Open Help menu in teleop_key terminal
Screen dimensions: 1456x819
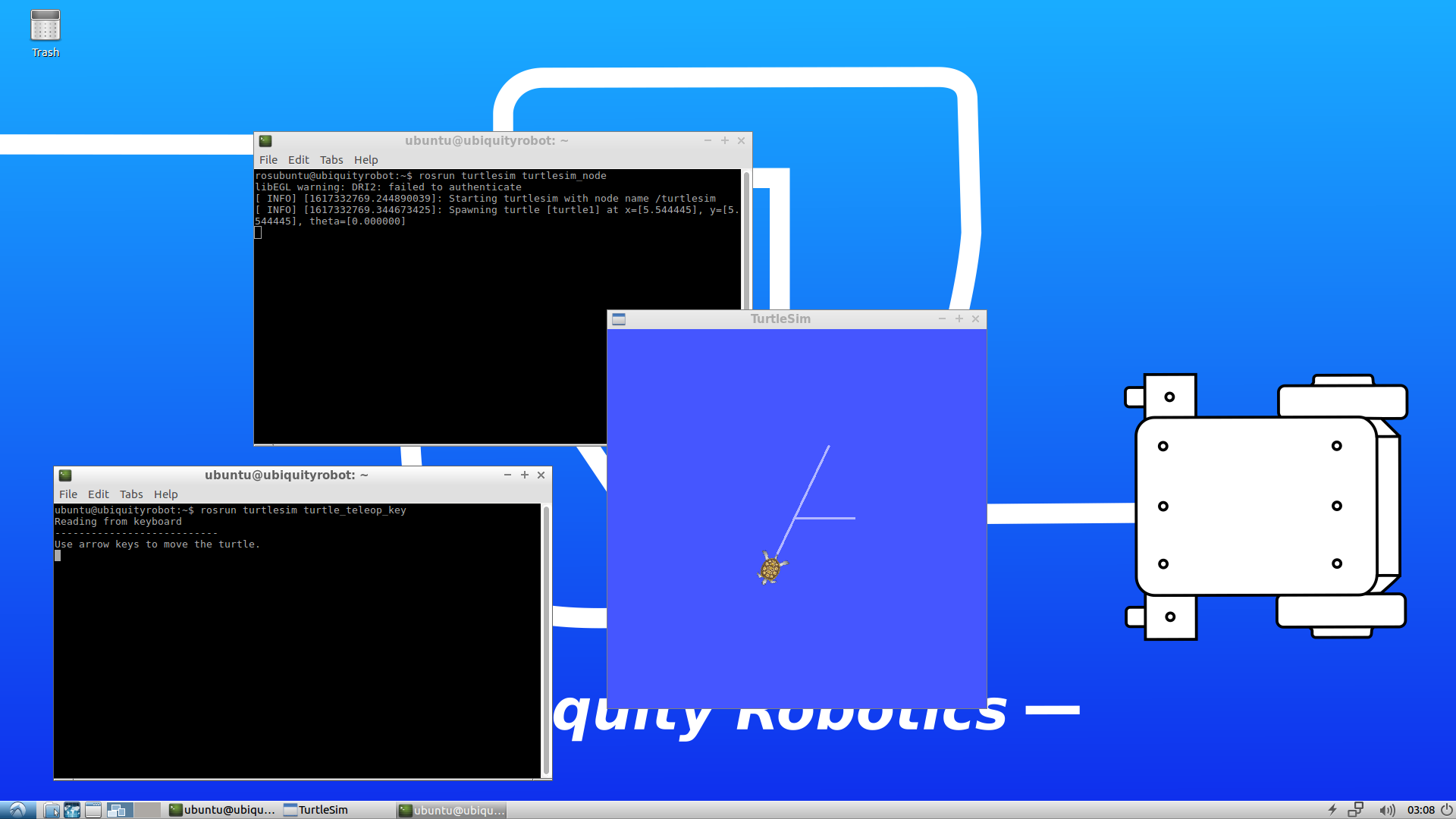[165, 494]
